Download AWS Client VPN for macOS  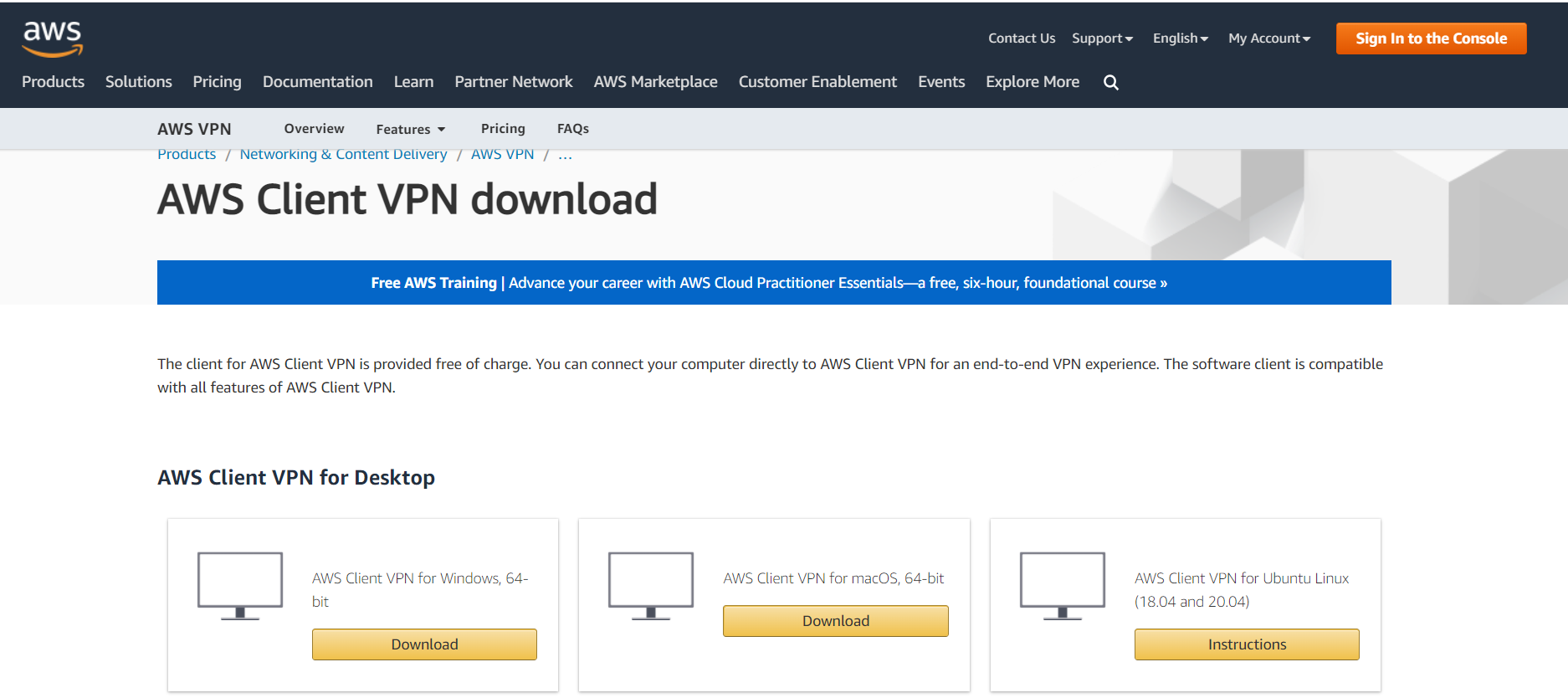point(835,621)
